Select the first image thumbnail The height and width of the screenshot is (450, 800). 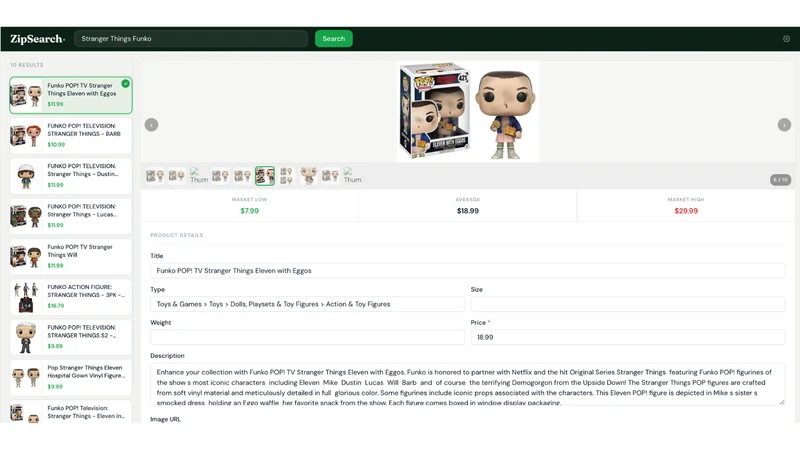coord(155,176)
